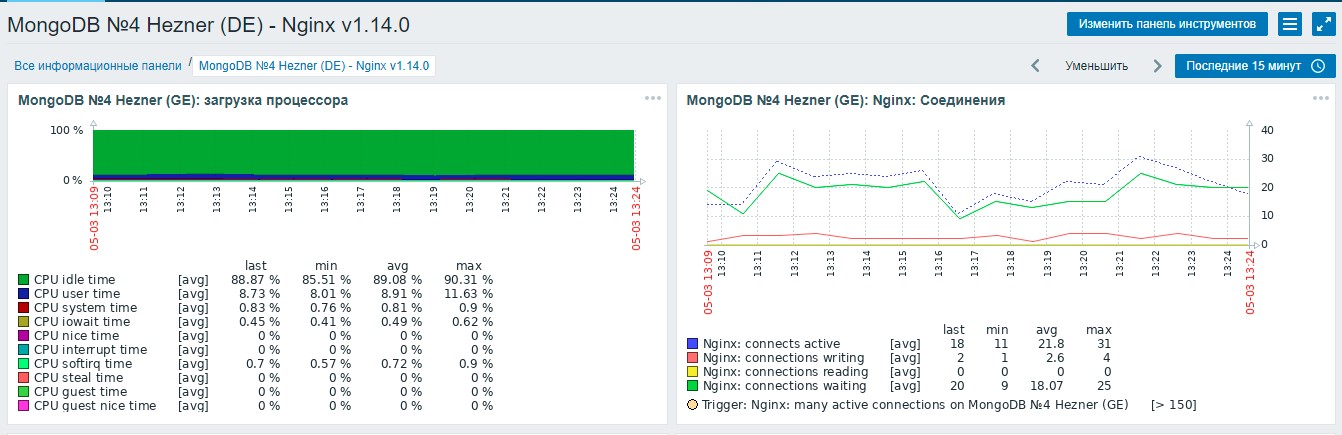This screenshot has width=1342, height=435.
Task: Open the dashboard hamburger actions menu
Action: 1290,24
